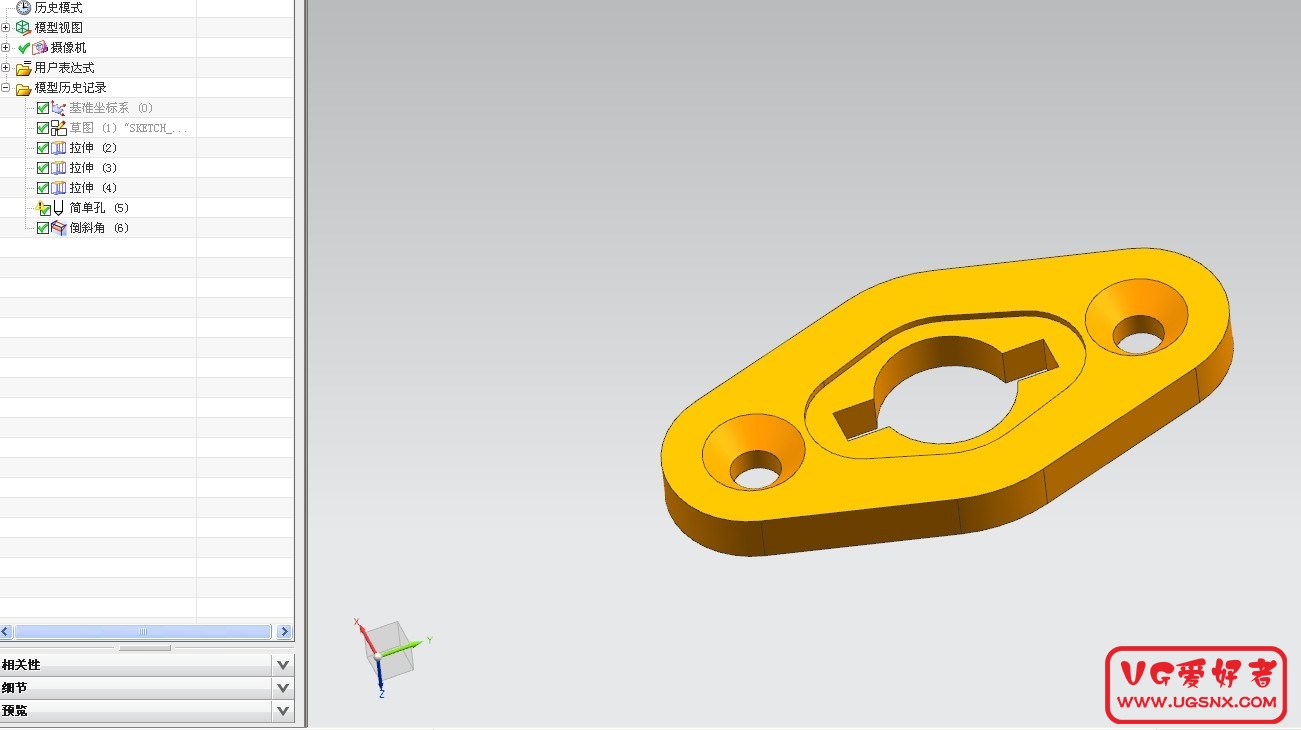Expand the 细节 panel chevron
The height and width of the screenshot is (730, 1301).
click(283, 688)
